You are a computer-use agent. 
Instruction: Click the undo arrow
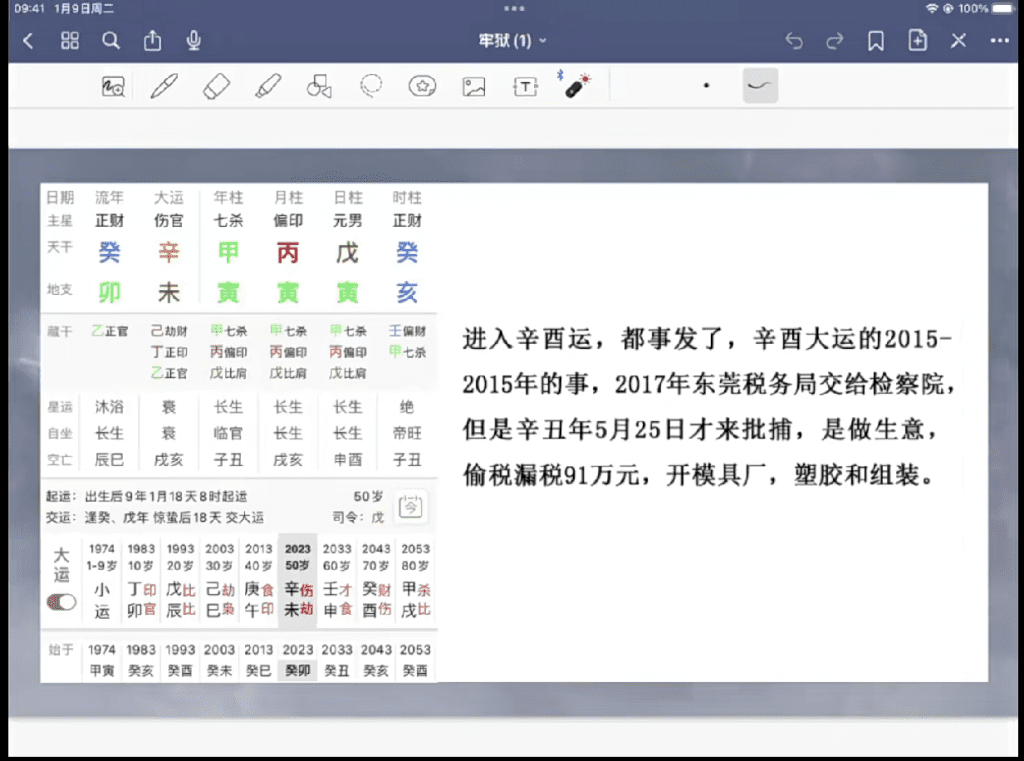794,41
